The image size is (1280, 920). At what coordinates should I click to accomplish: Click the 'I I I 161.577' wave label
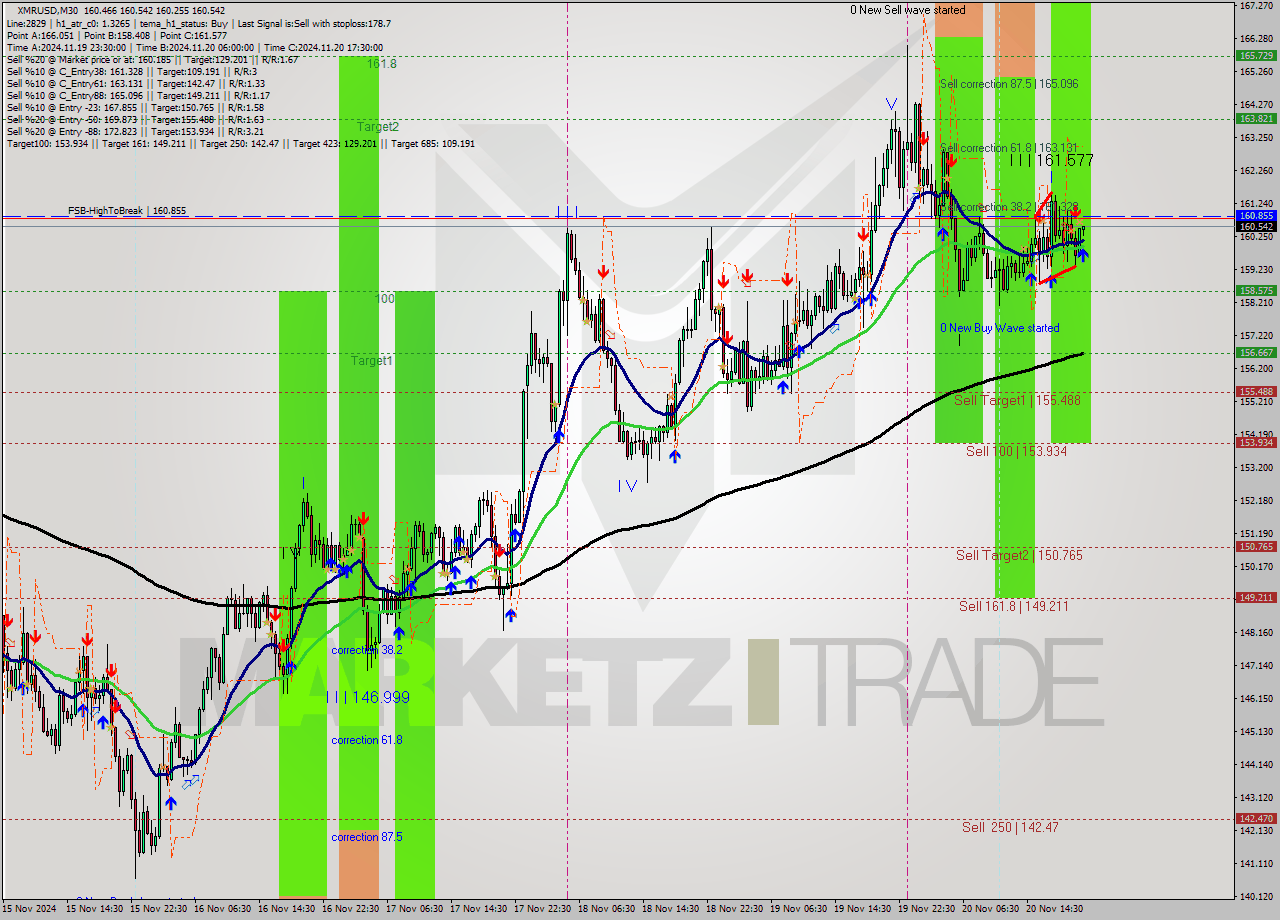(x=1050, y=160)
